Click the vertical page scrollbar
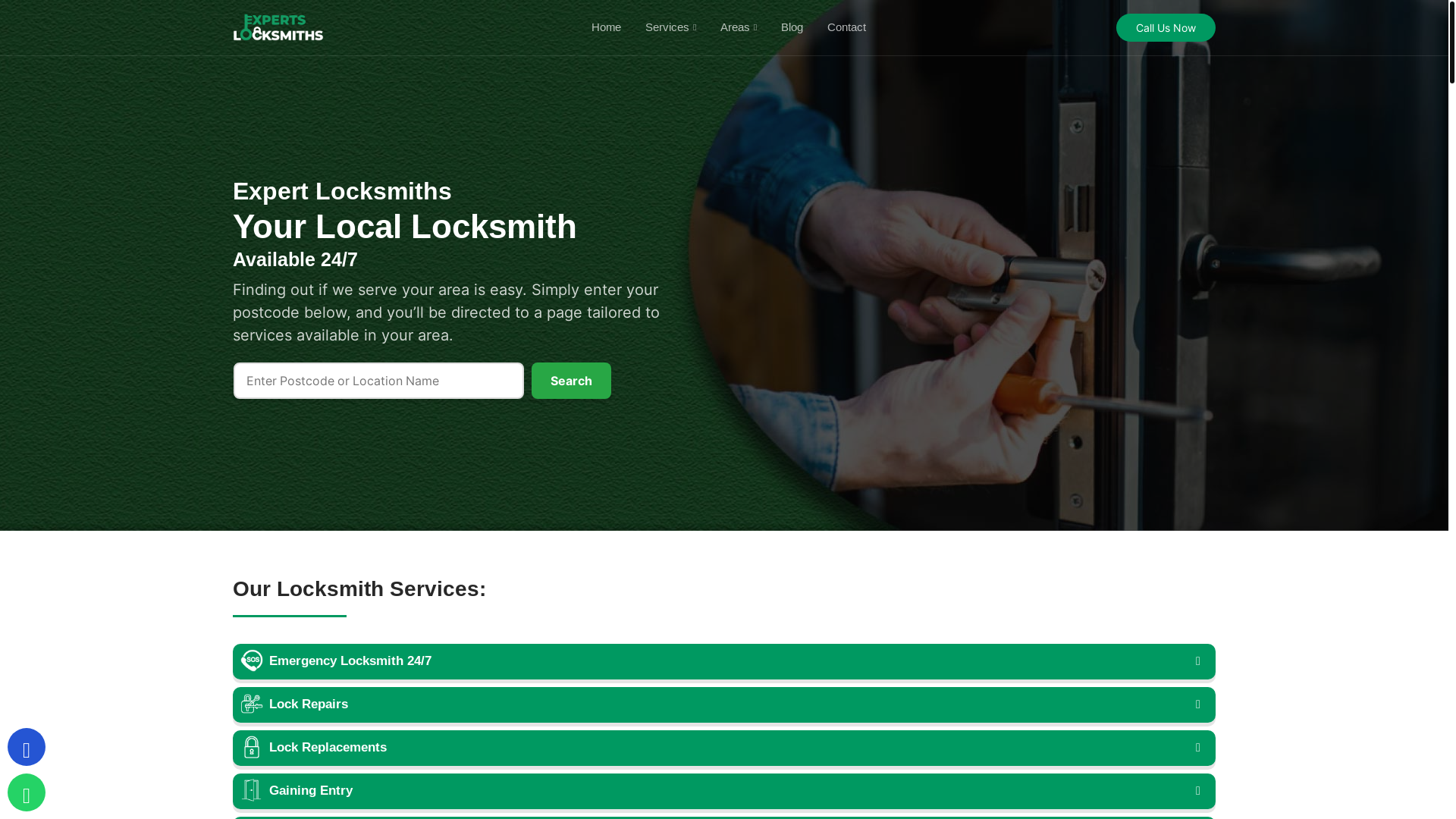The height and width of the screenshot is (819, 1456). coord(1451,409)
